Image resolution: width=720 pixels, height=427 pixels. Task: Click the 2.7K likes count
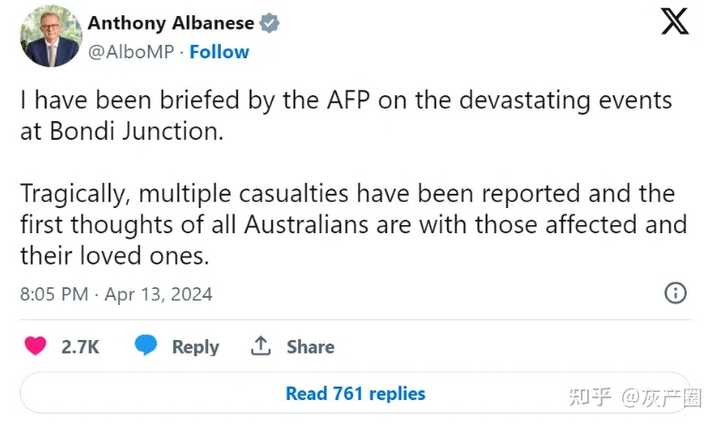(x=80, y=347)
